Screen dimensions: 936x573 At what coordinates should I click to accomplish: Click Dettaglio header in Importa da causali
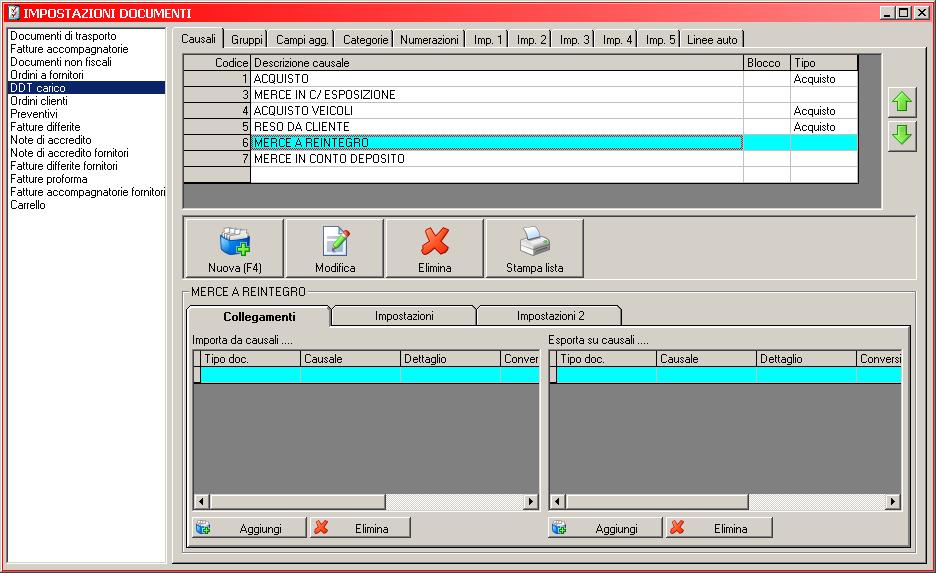(450, 359)
